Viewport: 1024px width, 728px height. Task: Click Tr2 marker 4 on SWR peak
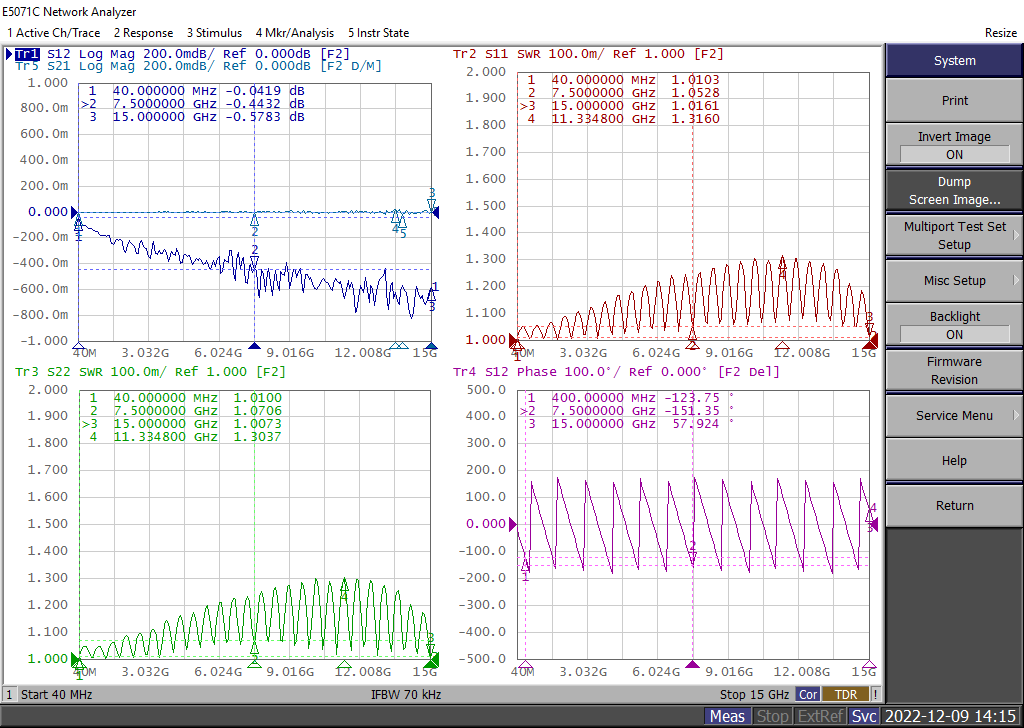point(782,264)
